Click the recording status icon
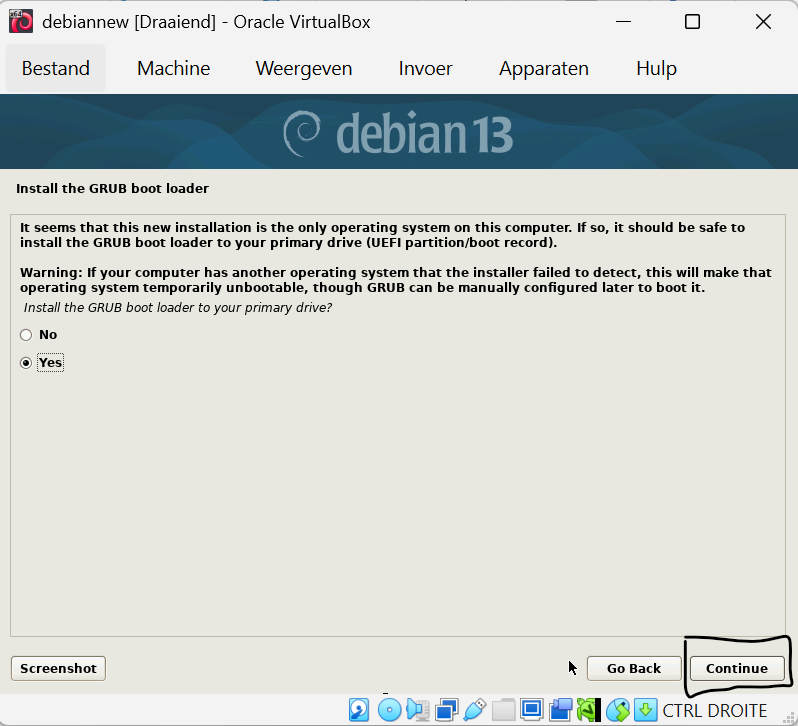The height and width of the screenshot is (726, 798). 560,710
